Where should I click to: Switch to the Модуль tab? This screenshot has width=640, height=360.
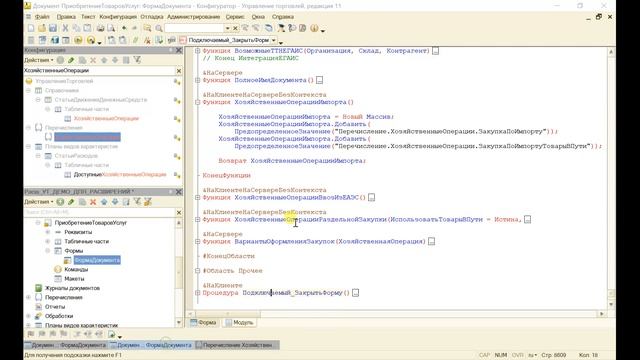point(240,322)
